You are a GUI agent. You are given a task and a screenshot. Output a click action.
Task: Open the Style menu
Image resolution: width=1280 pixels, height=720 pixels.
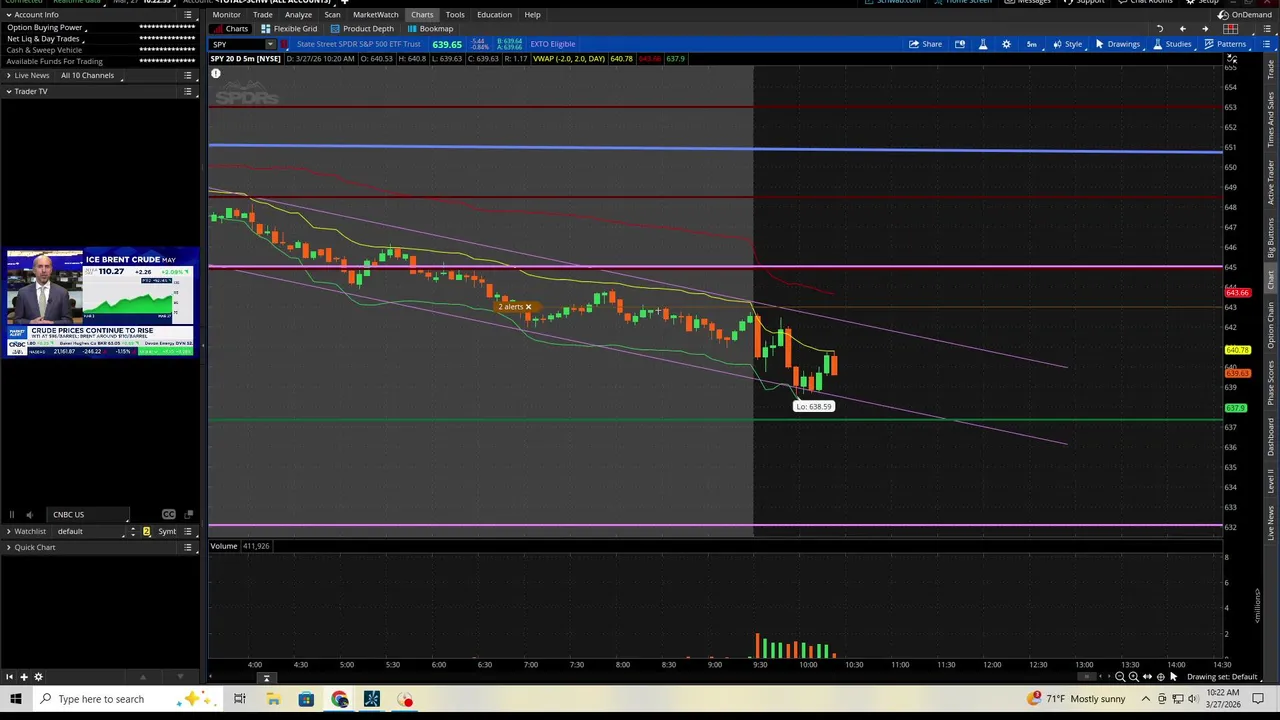point(1067,44)
